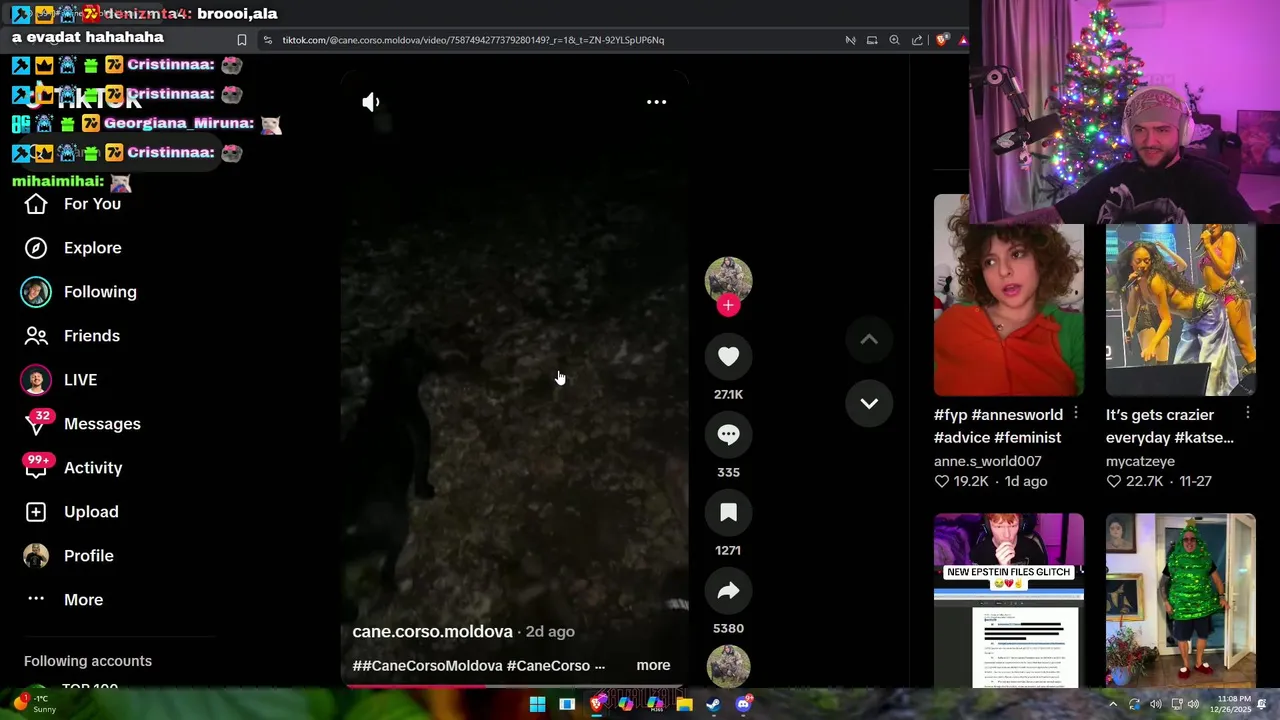Open Discord from the taskbar
The width and height of the screenshot is (1280, 720).
click(x=743, y=704)
